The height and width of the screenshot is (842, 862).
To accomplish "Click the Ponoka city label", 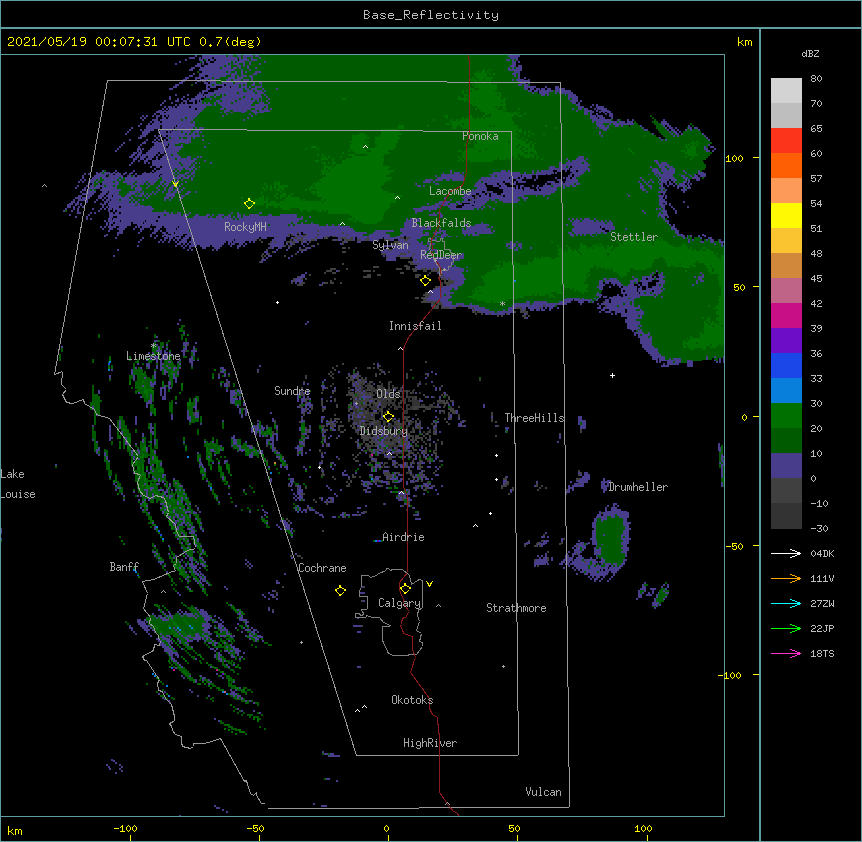I will click(x=480, y=136).
